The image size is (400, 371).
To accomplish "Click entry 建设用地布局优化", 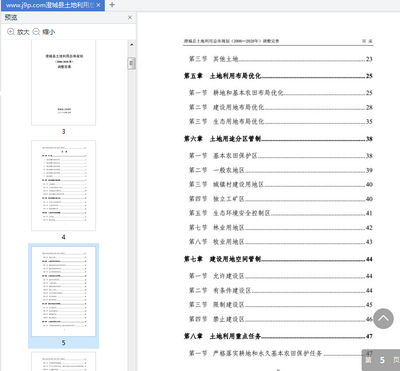I will (x=280, y=107).
